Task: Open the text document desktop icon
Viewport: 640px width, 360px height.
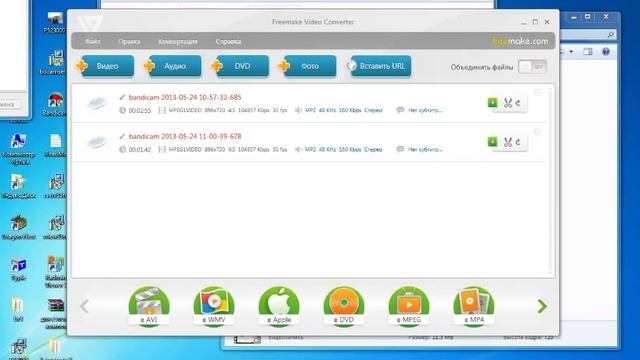Action: click(55, 146)
